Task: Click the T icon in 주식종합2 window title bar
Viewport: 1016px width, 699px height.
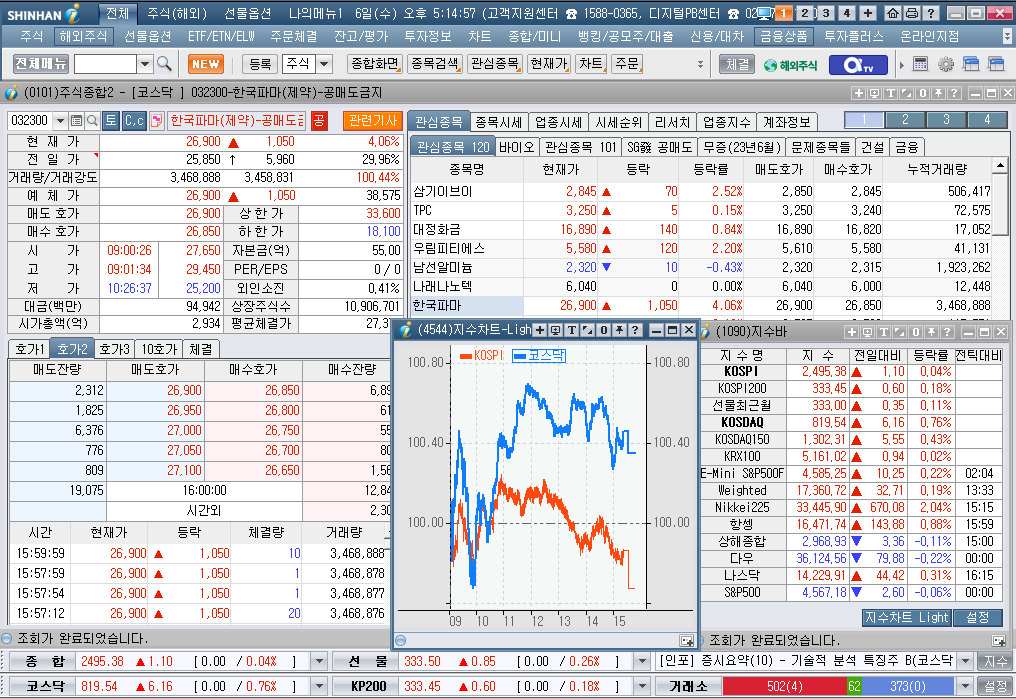Action: point(890,93)
